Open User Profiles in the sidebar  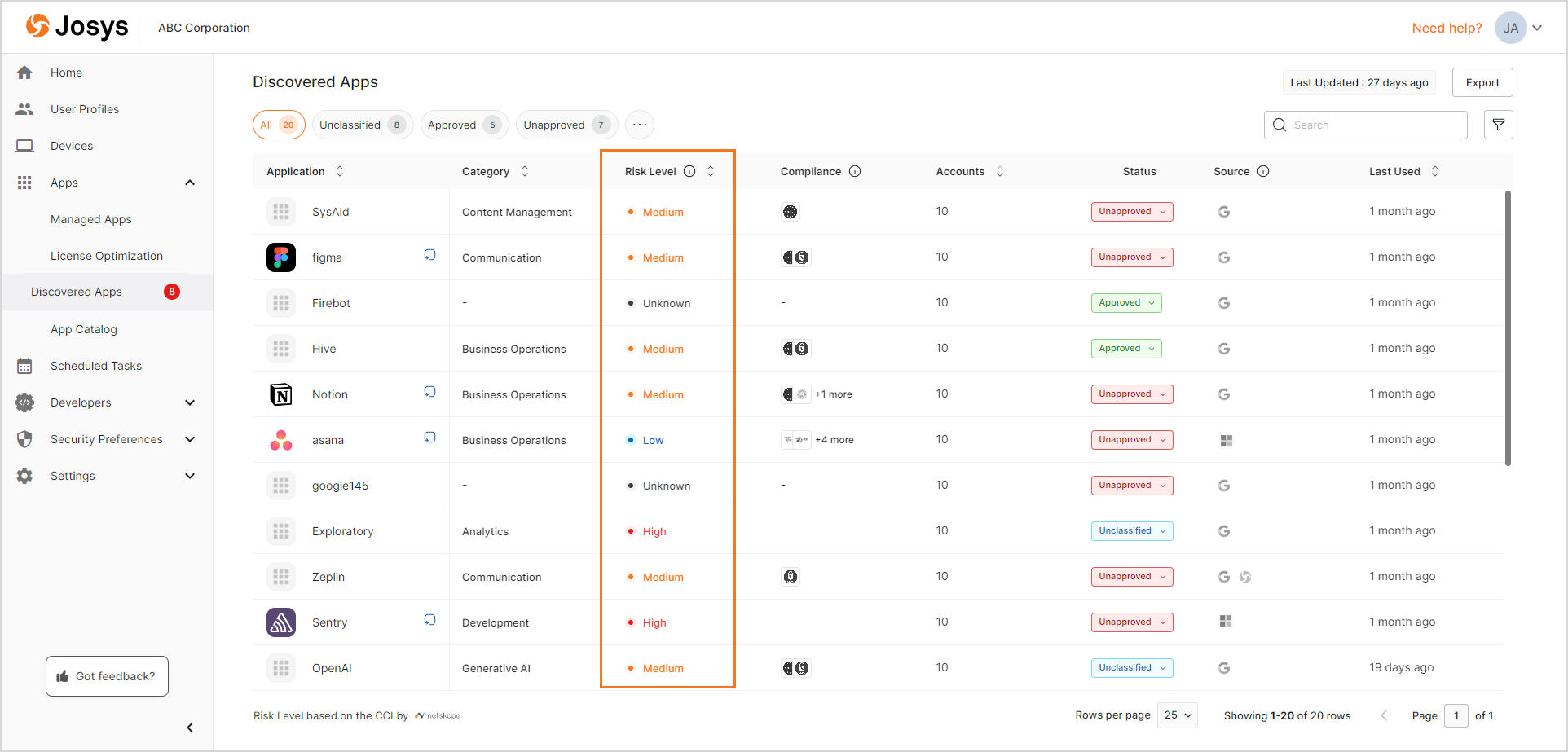coord(85,109)
